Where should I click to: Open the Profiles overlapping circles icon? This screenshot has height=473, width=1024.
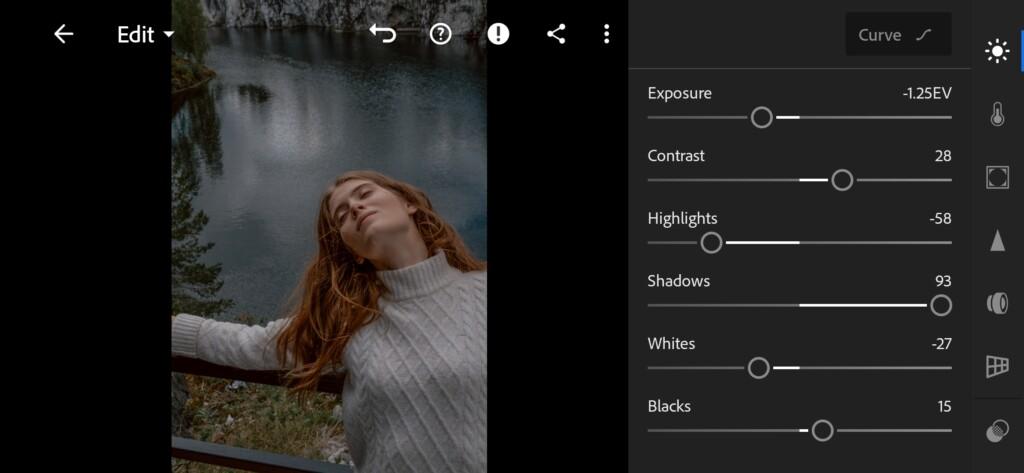coord(997,431)
